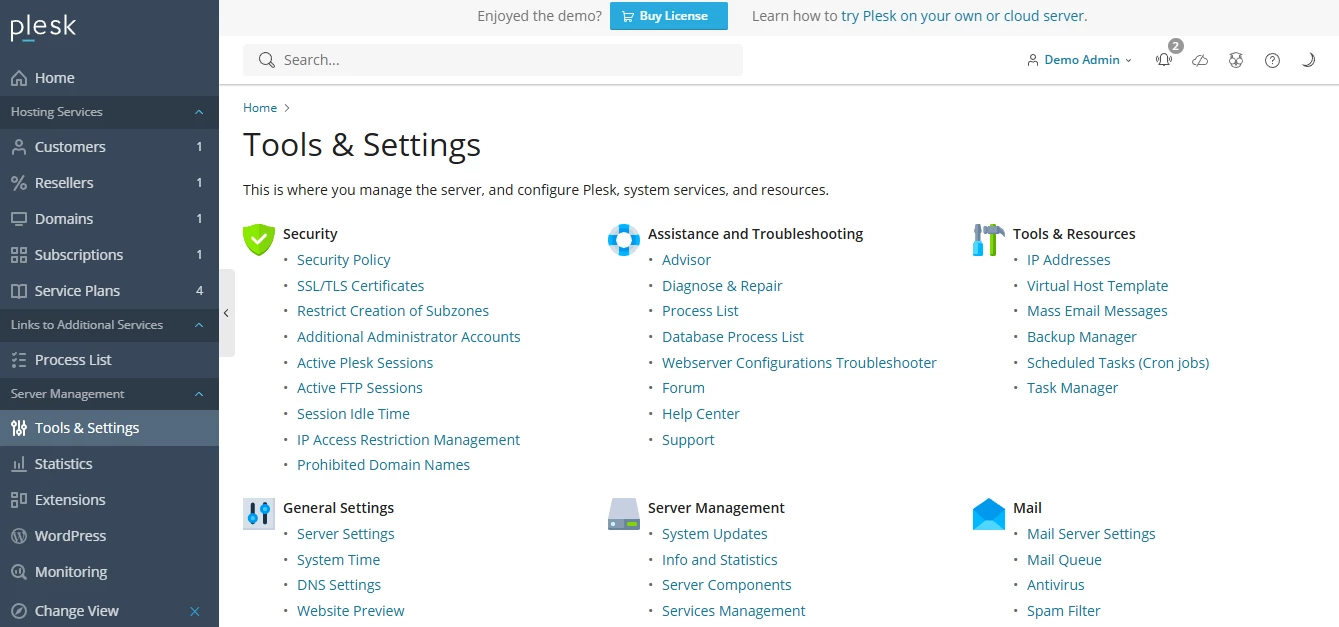The width and height of the screenshot is (1339, 627).
Task: Click the green Security shield icon
Action: [259, 240]
